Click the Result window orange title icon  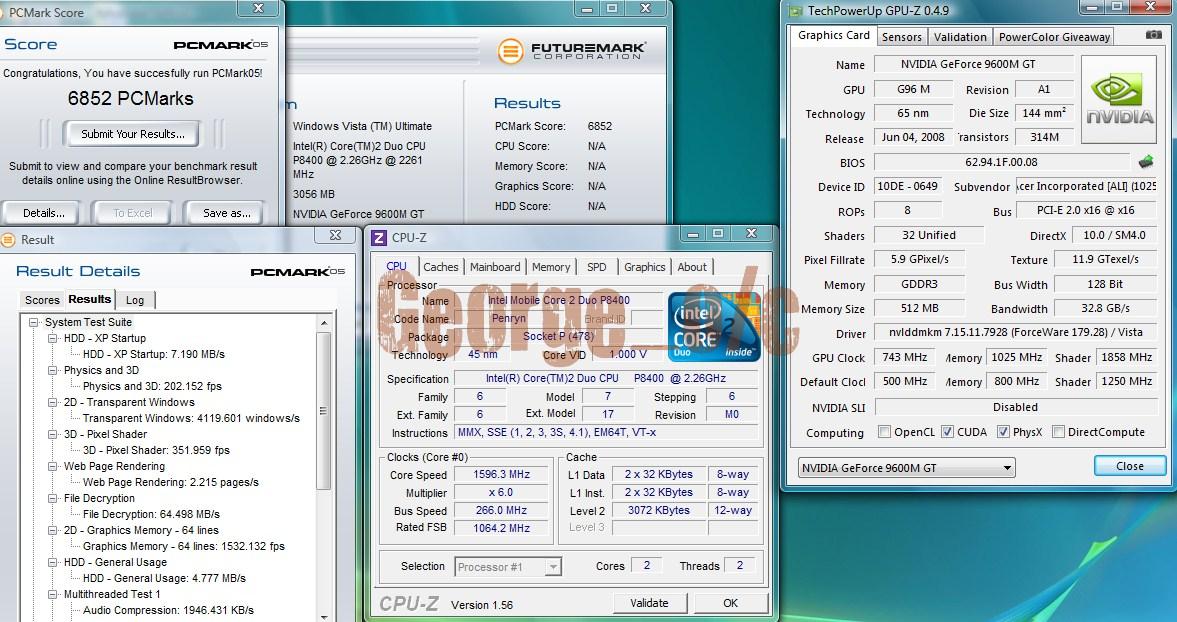click(8, 240)
